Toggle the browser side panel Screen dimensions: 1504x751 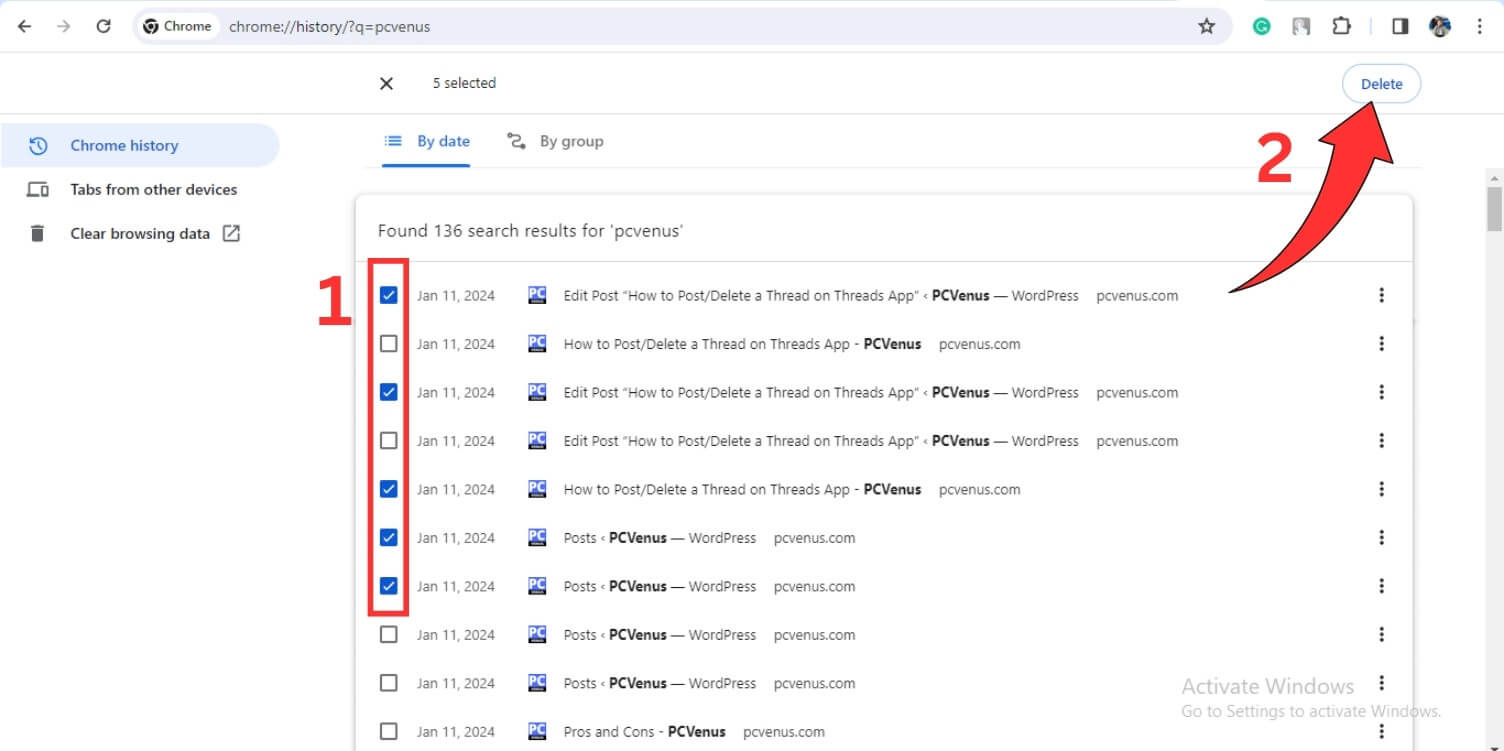[x=1400, y=27]
